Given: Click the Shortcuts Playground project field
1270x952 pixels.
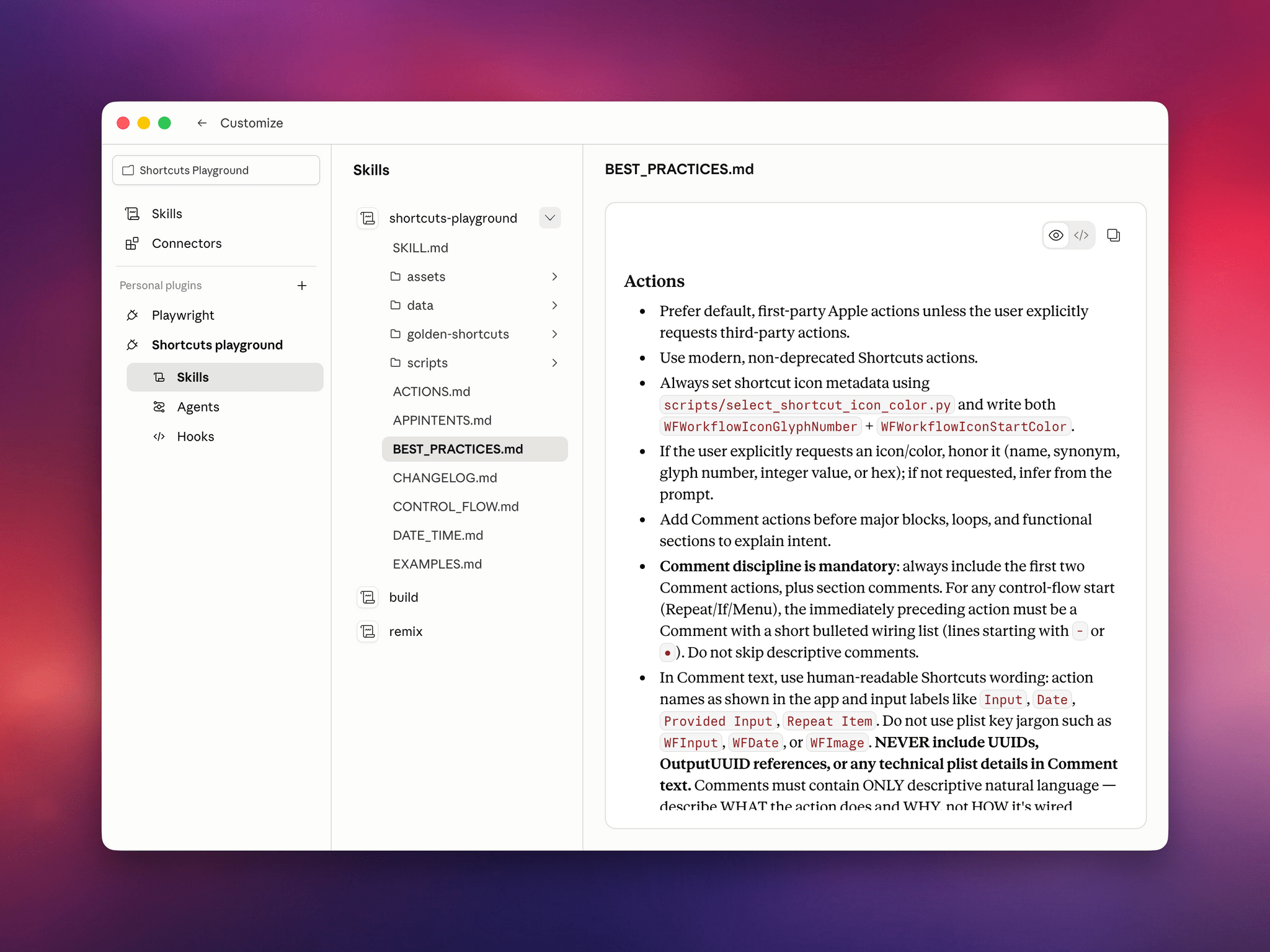Looking at the screenshot, I should (x=216, y=170).
